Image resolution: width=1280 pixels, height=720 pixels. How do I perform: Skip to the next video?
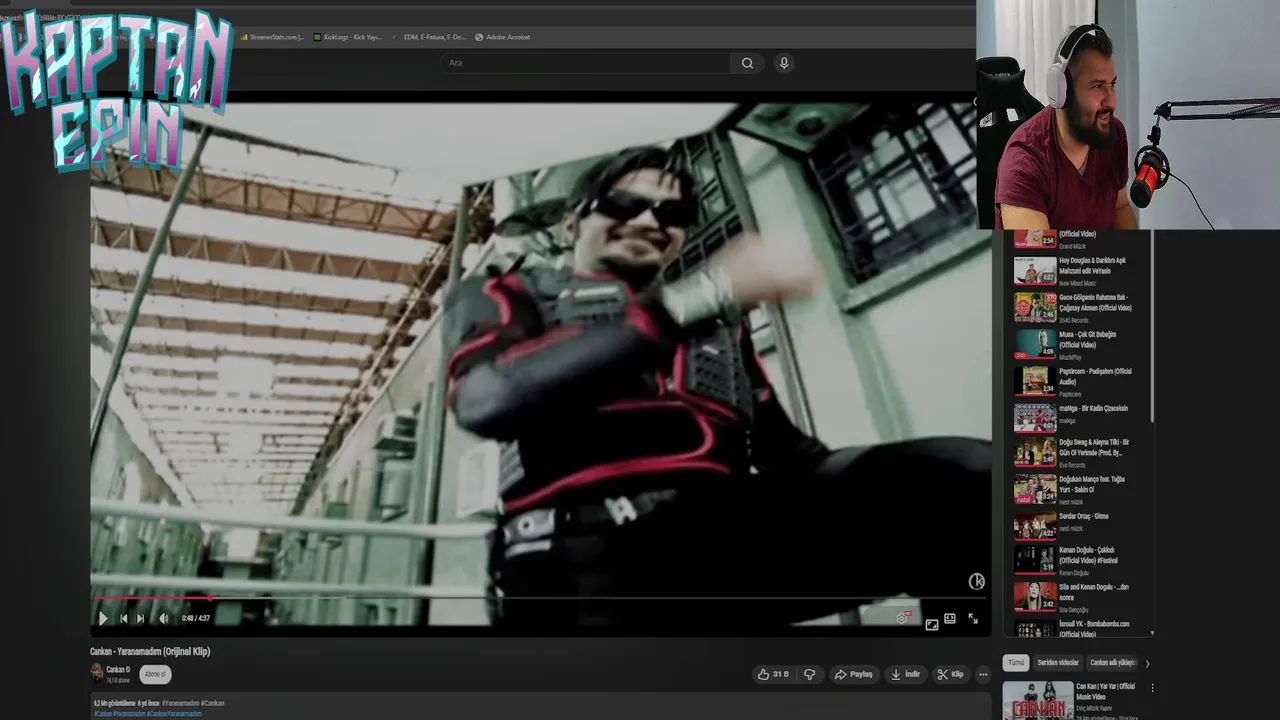click(x=141, y=619)
